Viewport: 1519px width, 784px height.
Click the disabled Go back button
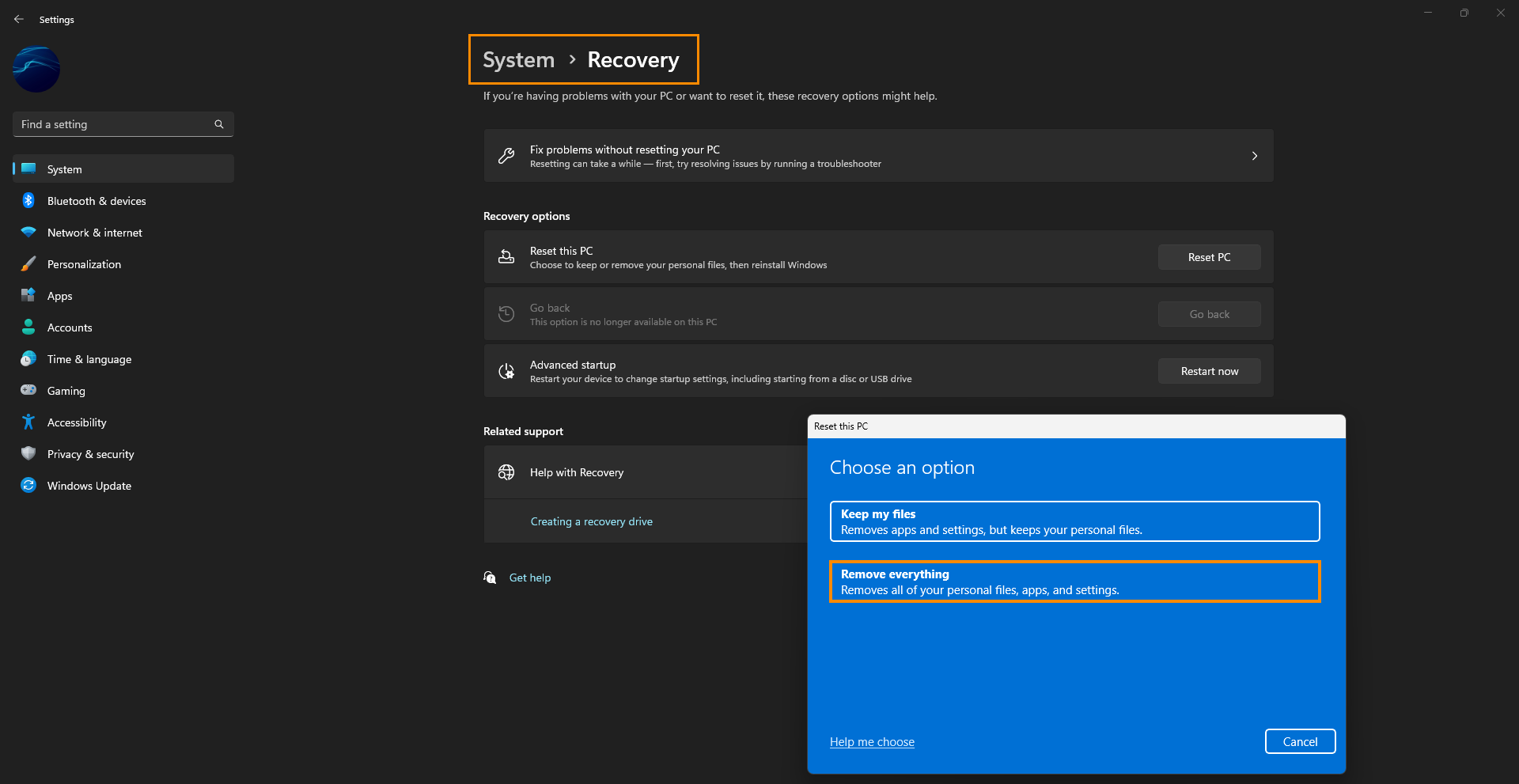(1209, 314)
